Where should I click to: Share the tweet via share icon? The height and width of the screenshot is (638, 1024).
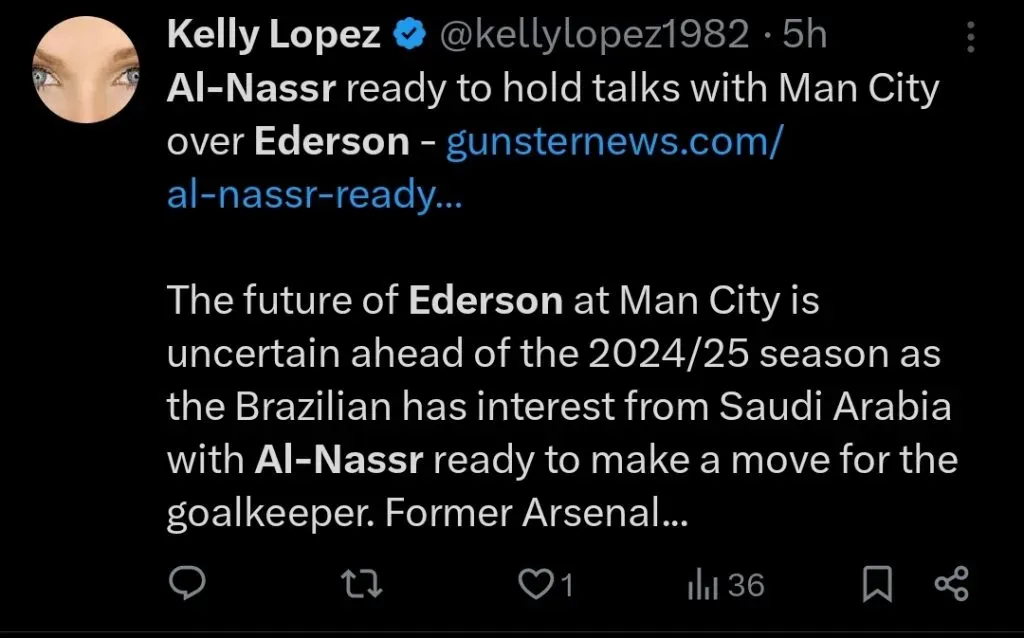coord(950,584)
